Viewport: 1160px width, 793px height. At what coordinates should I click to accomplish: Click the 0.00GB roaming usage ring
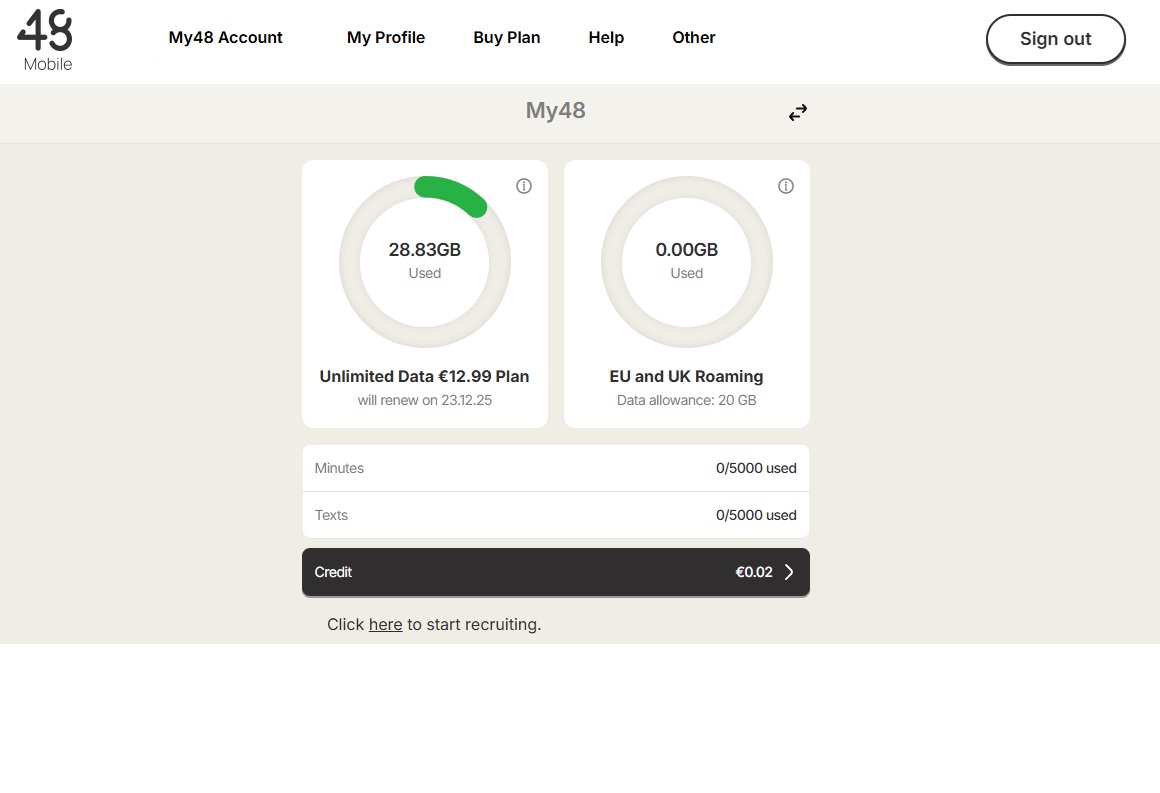click(x=687, y=262)
